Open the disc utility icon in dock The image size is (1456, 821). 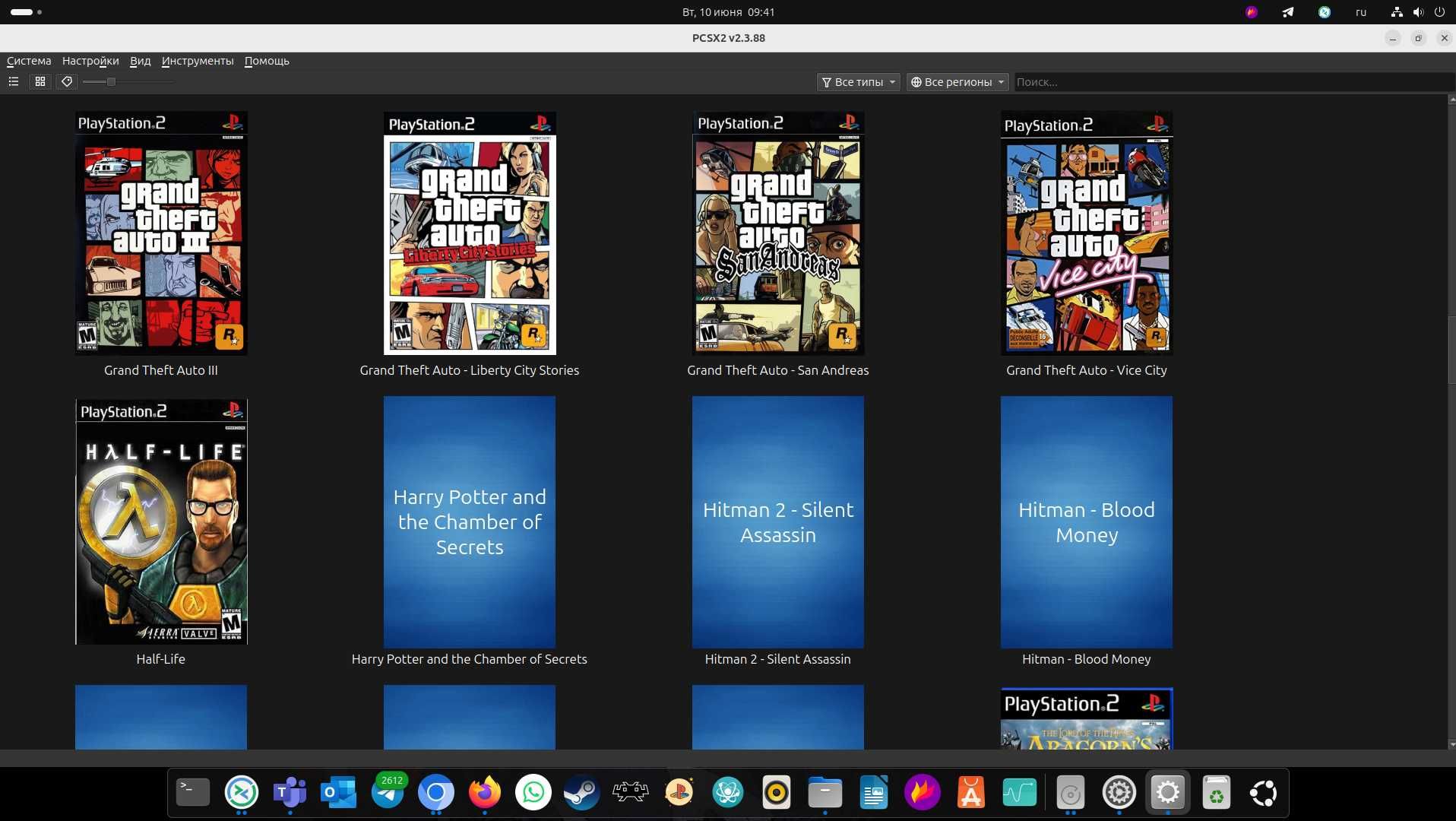[1071, 793]
